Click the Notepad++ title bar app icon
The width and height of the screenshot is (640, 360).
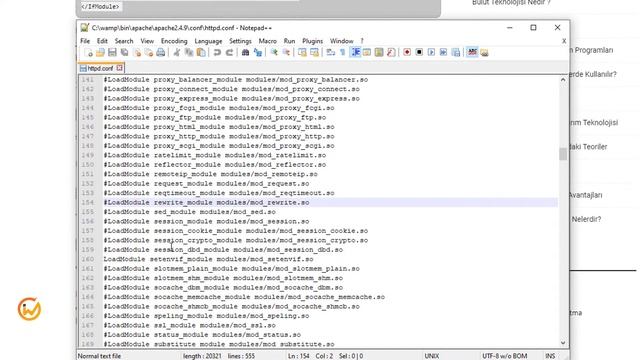tap(84, 27)
